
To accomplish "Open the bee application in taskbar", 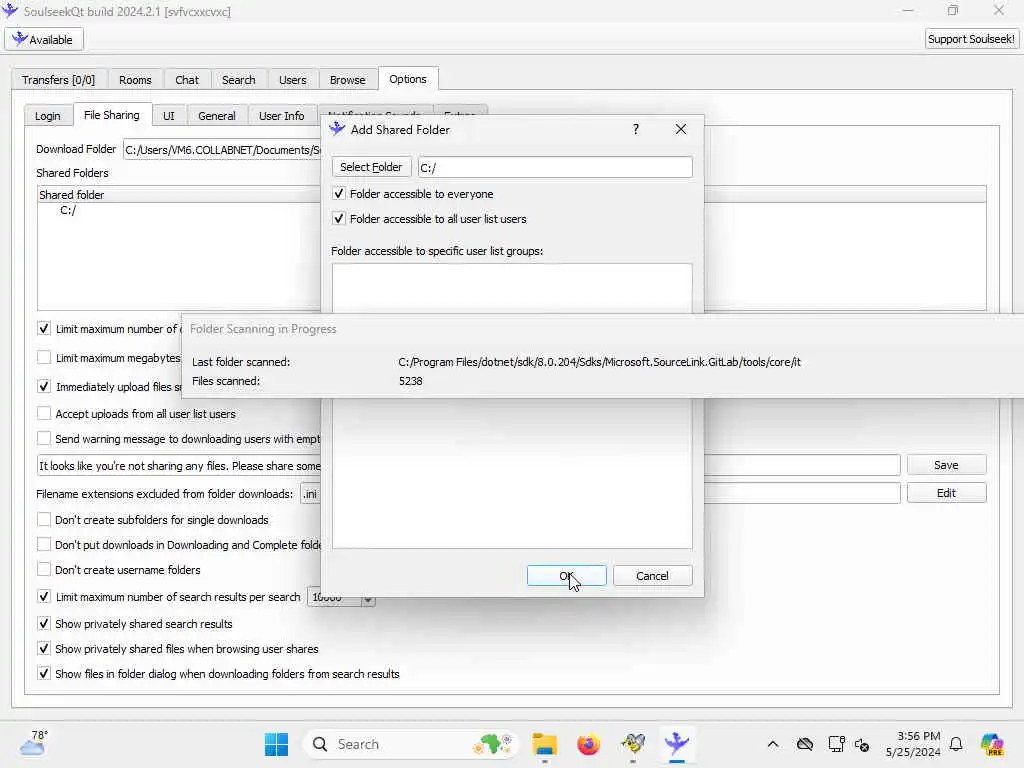I will 633,744.
